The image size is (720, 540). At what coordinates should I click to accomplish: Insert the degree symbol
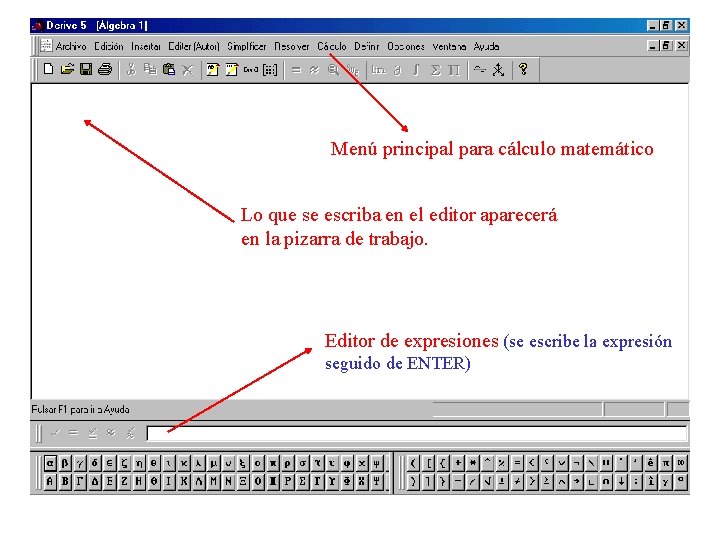tap(681, 482)
